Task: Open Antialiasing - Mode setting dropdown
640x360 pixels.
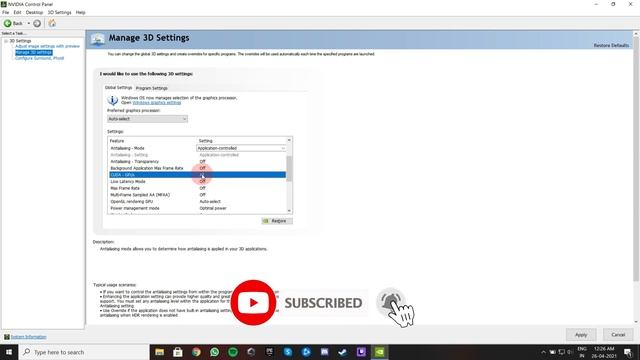Action: pyautogui.click(x=241, y=148)
